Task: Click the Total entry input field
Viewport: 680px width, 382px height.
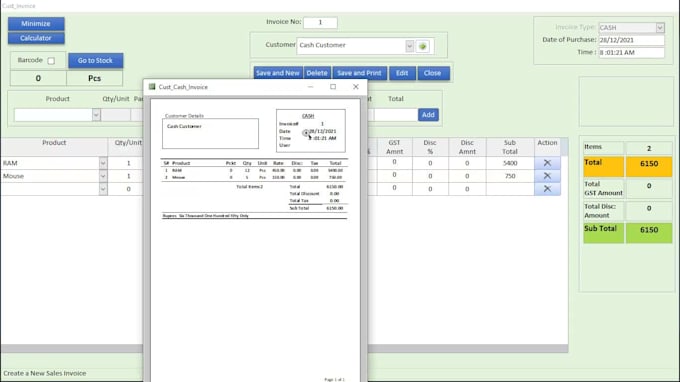Action: coord(396,115)
